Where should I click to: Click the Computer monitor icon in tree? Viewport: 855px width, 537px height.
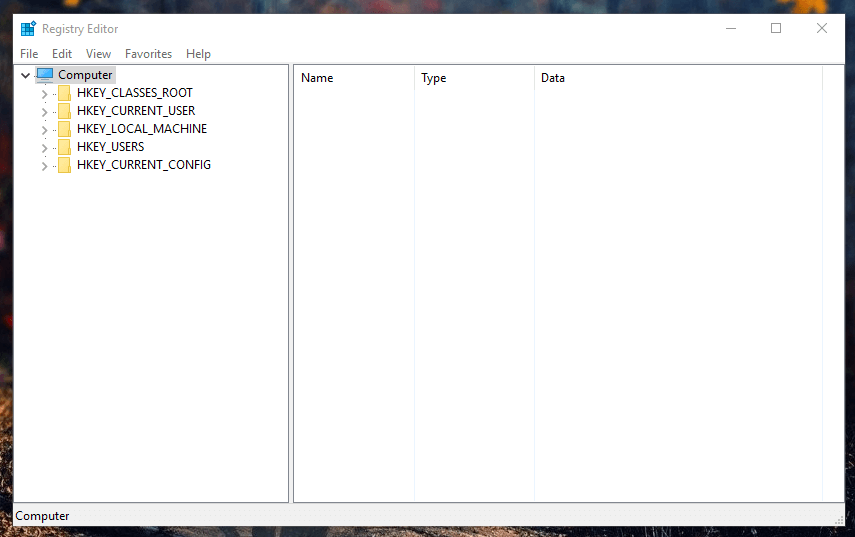coord(45,75)
